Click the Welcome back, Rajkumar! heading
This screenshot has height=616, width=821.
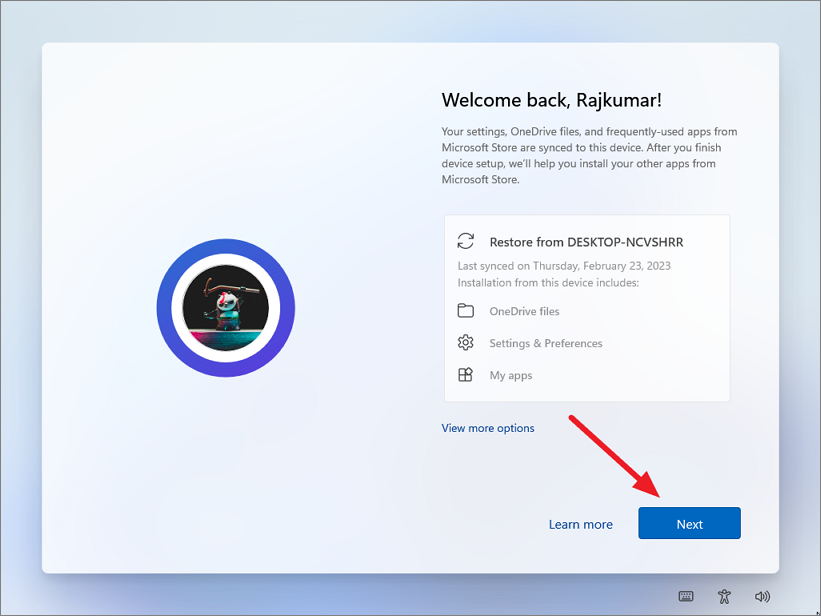click(x=552, y=100)
